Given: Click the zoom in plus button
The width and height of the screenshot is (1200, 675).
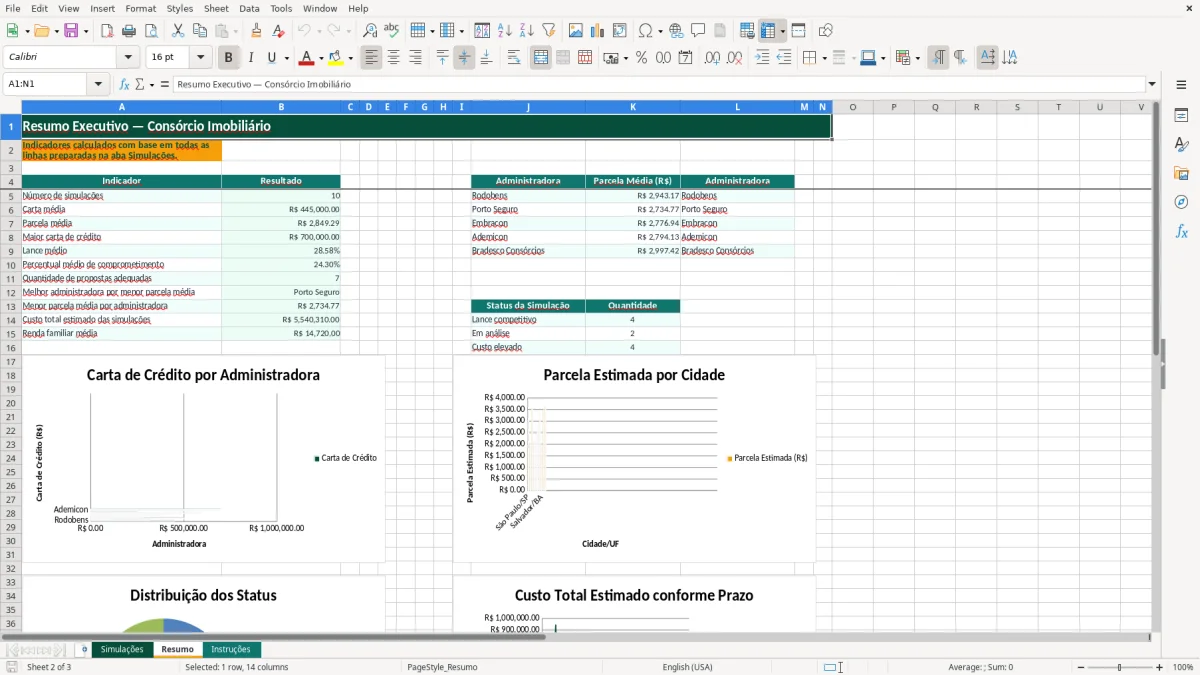Looking at the screenshot, I should (1160, 667).
